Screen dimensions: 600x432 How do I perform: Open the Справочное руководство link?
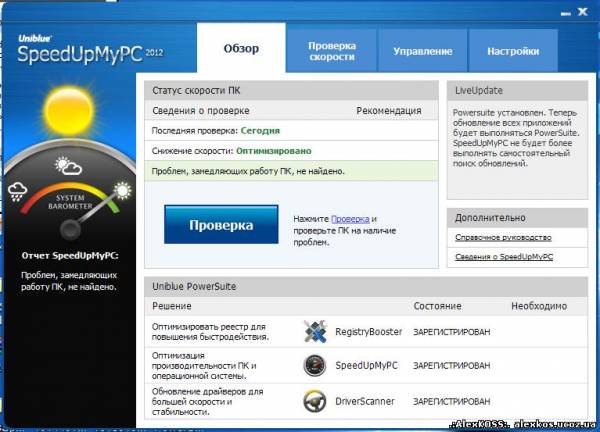[503, 238]
